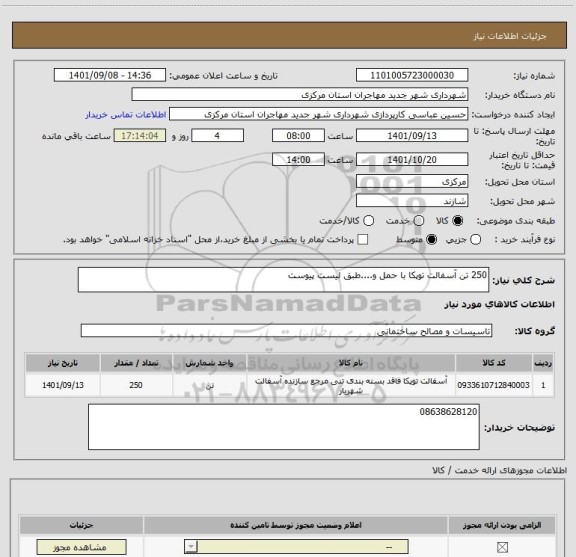Click the تعداد / مقدار column header
The height and width of the screenshot is (557, 576).
(x=136, y=363)
